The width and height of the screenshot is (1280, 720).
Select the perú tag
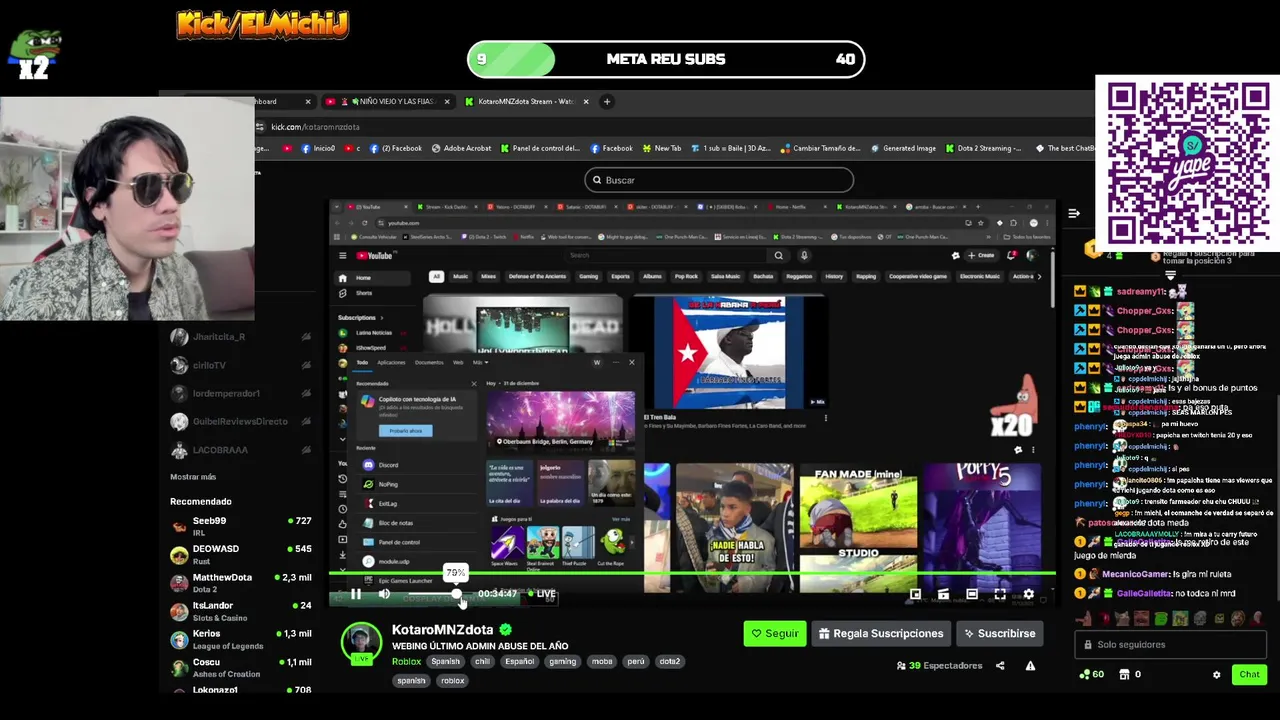pos(636,661)
